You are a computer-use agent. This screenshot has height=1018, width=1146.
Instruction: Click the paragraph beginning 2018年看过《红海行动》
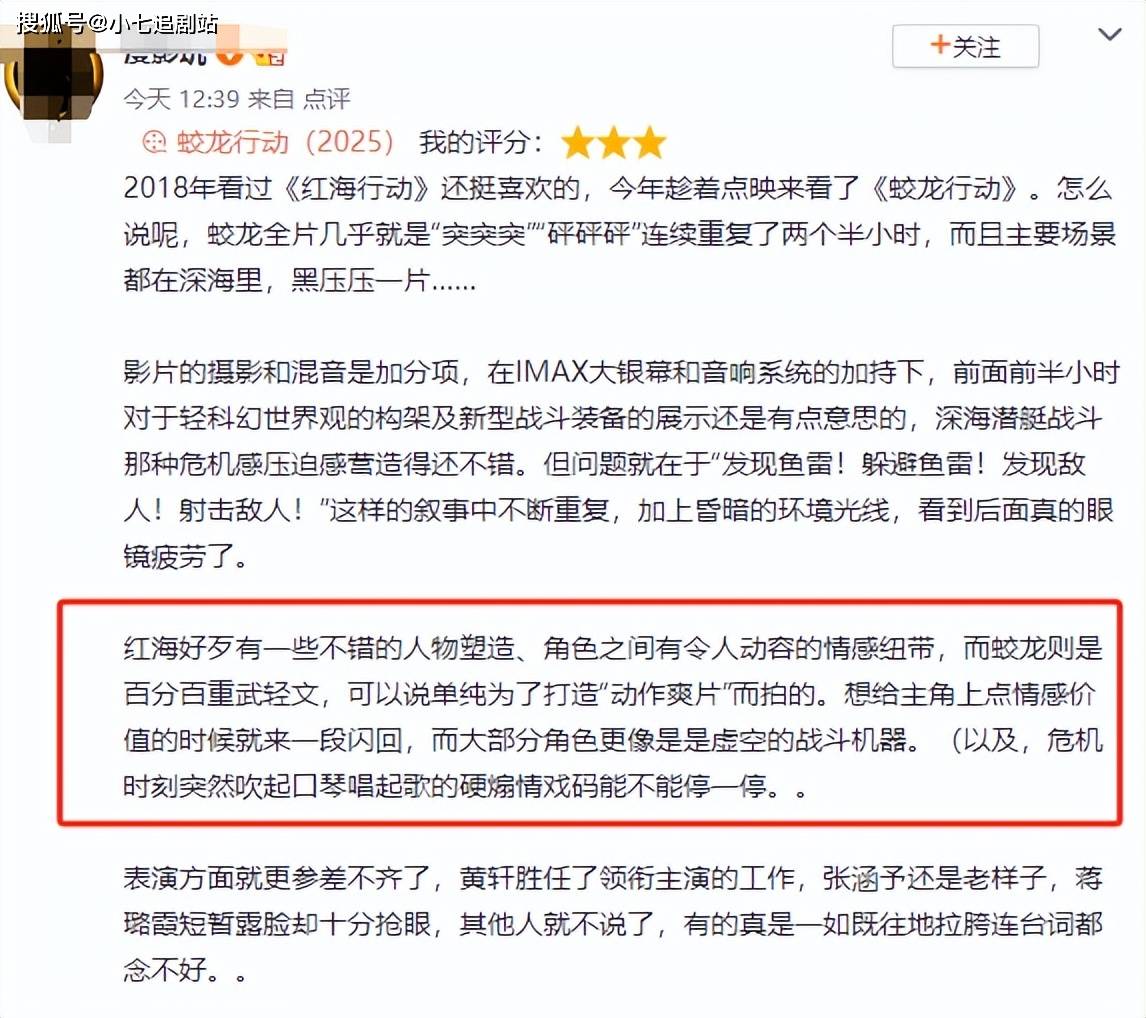(620, 234)
